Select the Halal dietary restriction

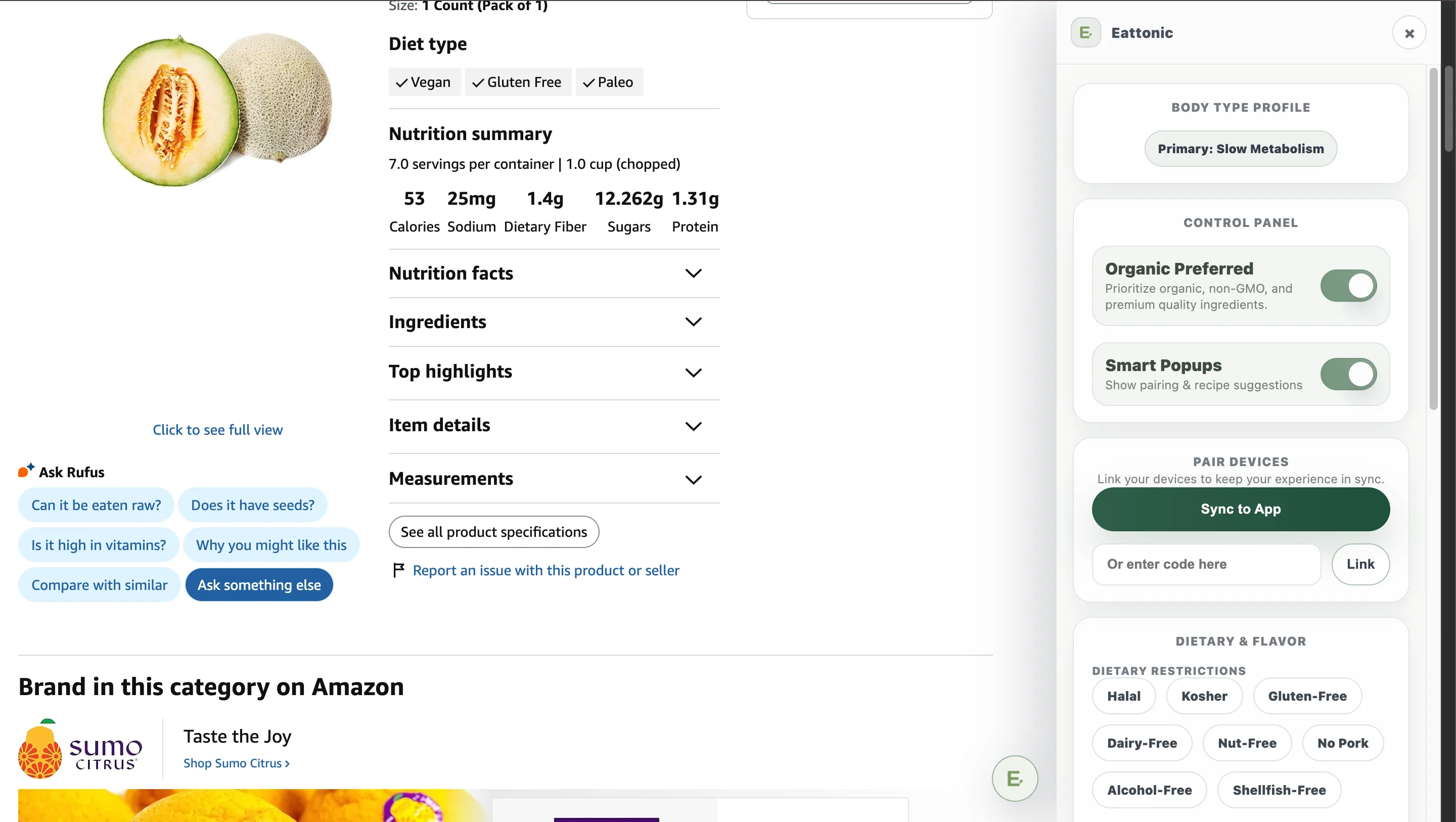(x=1124, y=696)
